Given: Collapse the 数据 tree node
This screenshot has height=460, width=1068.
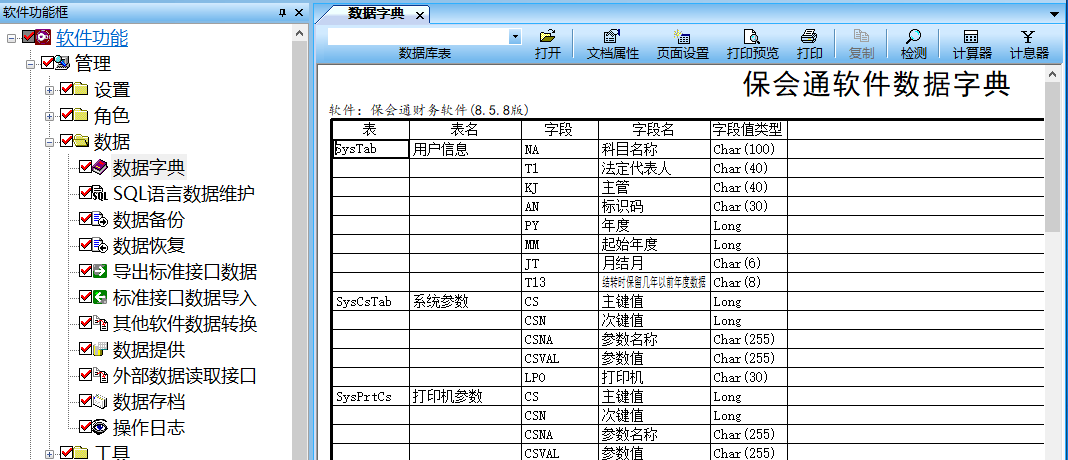Looking at the screenshot, I should pyautogui.click(x=50, y=142).
